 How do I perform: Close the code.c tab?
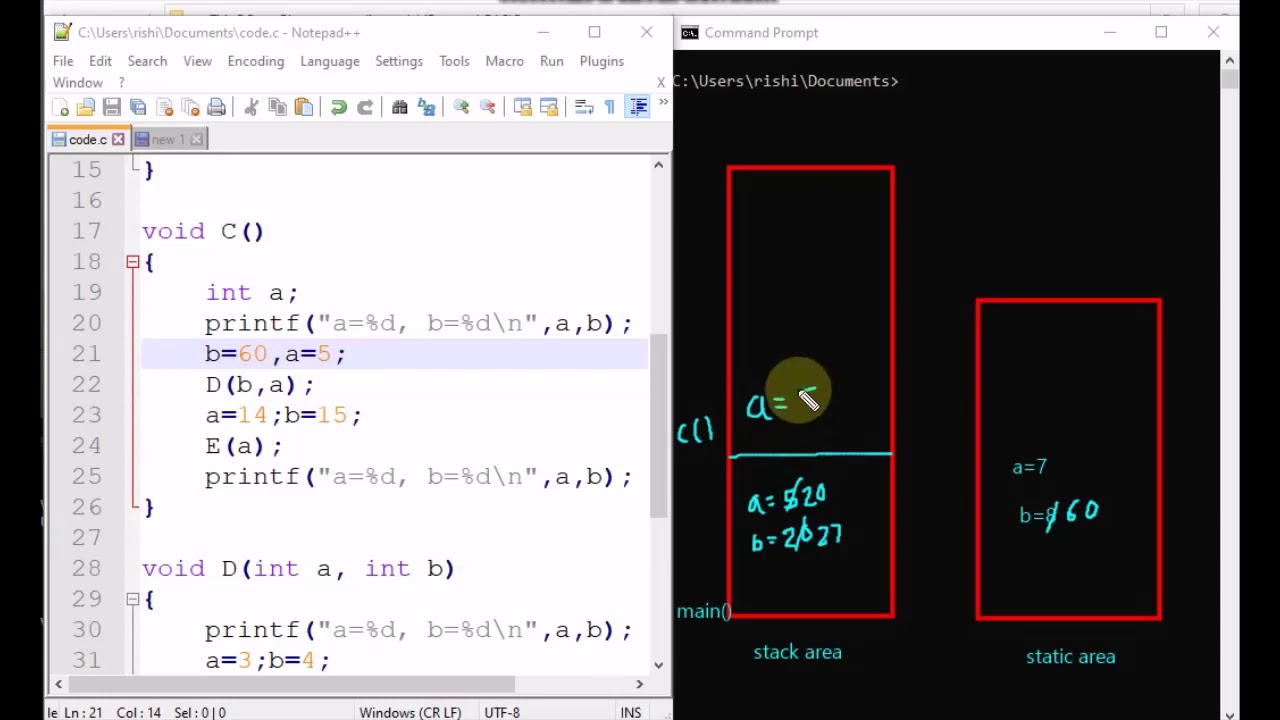coord(118,139)
